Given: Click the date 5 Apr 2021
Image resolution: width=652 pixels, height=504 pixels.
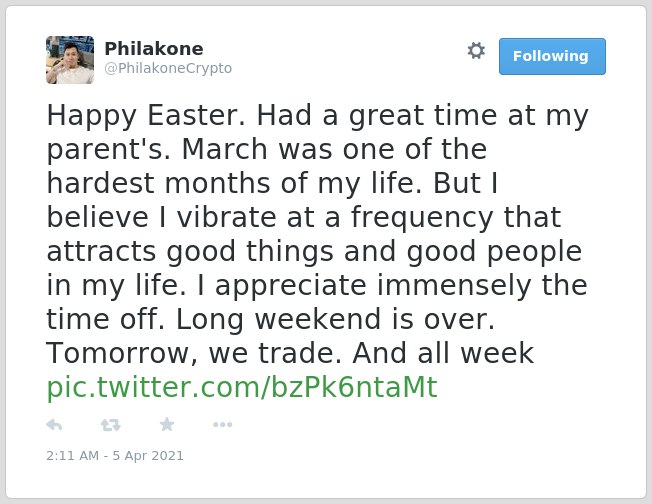Looking at the screenshot, I should tap(148, 456).
